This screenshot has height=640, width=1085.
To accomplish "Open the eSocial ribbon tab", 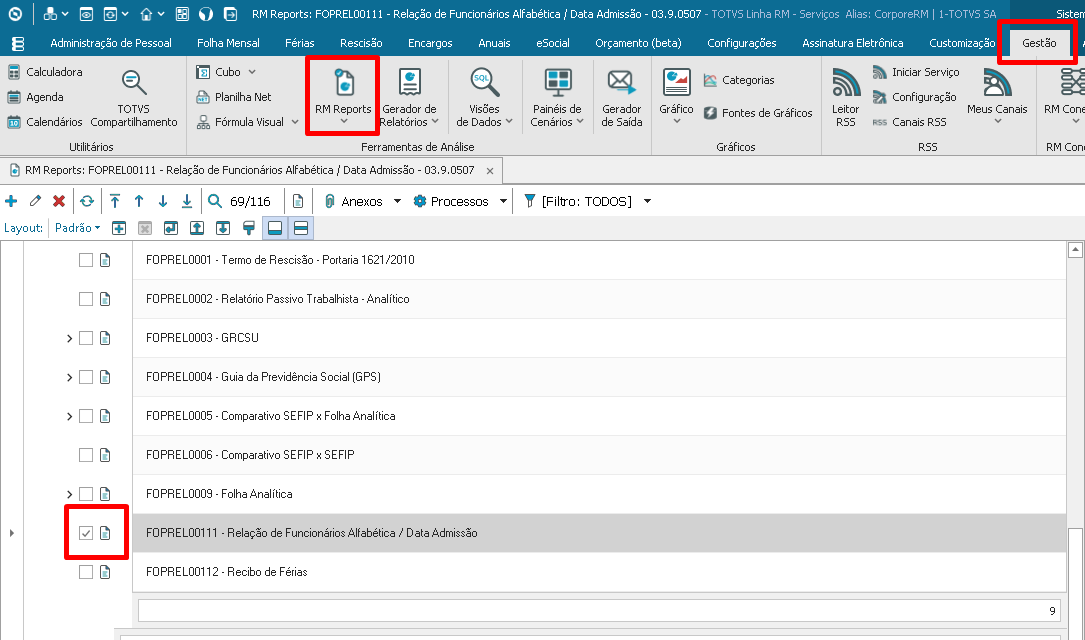I will (x=553, y=43).
